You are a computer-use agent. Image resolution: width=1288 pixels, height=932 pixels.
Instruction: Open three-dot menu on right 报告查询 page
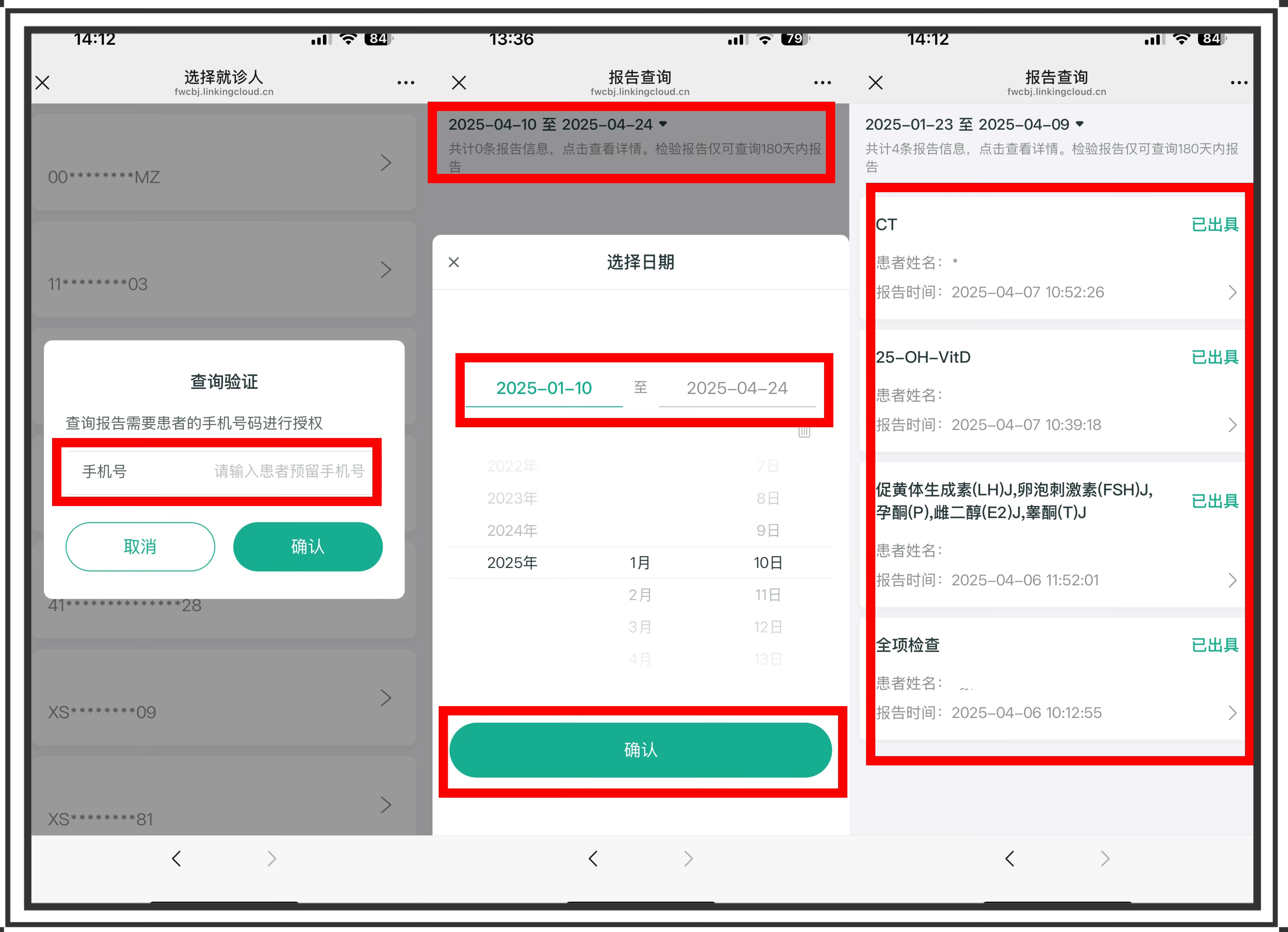(x=1239, y=83)
